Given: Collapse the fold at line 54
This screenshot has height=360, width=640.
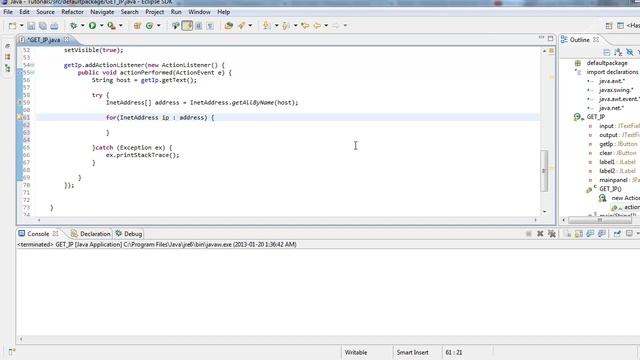Looking at the screenshot, I should [33, 65].
